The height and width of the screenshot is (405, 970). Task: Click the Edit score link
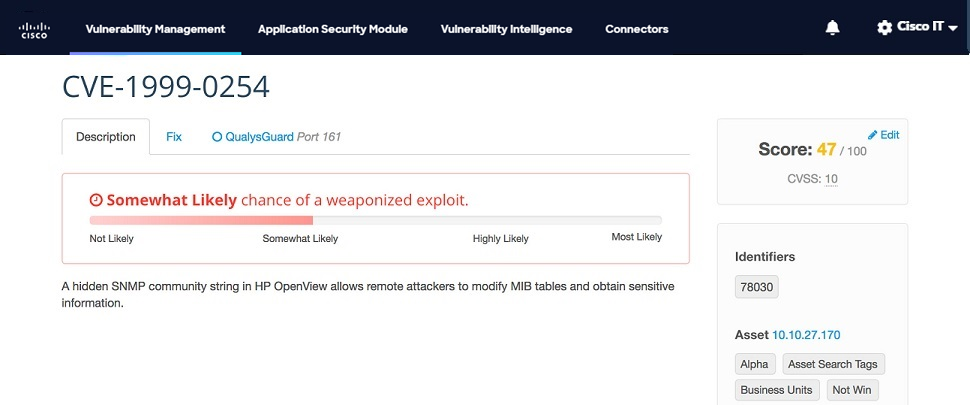884,135
